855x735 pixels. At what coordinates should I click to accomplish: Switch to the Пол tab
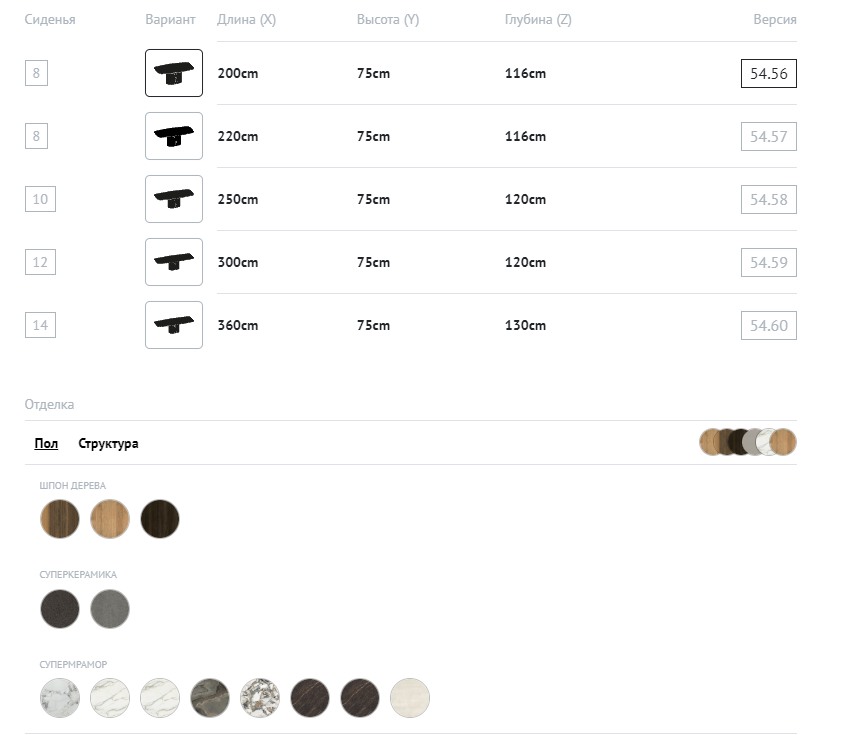tap(46, 444)
